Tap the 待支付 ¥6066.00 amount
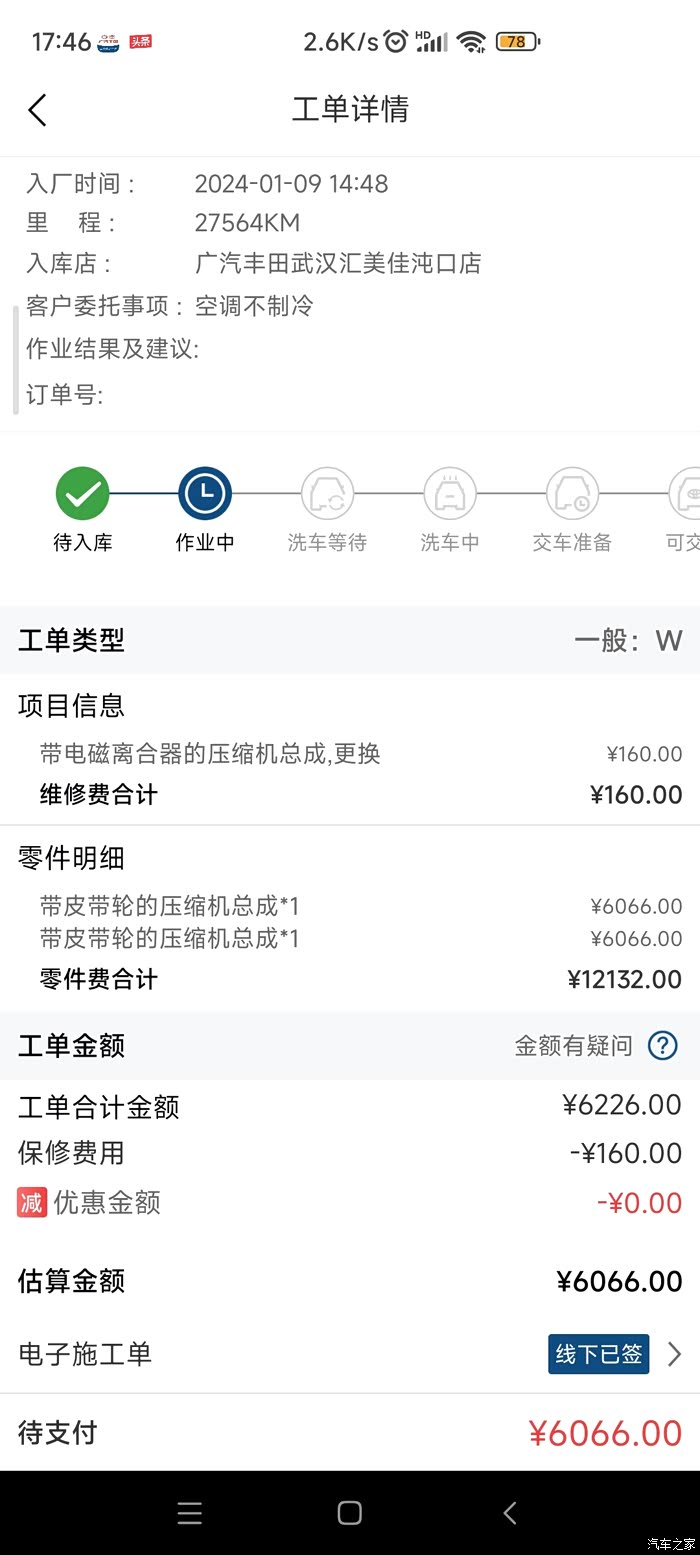 [604, 1433]
